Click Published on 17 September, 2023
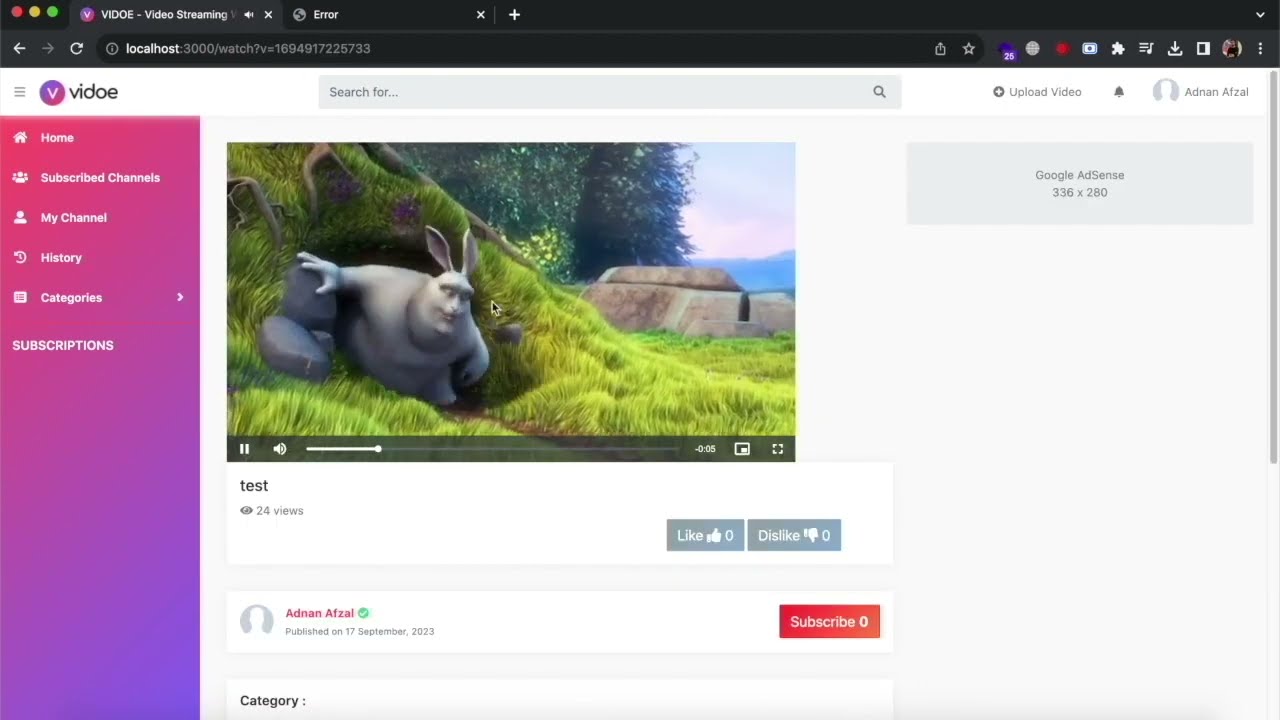Viewport: 1280px width, 720px height. [360, 632]
